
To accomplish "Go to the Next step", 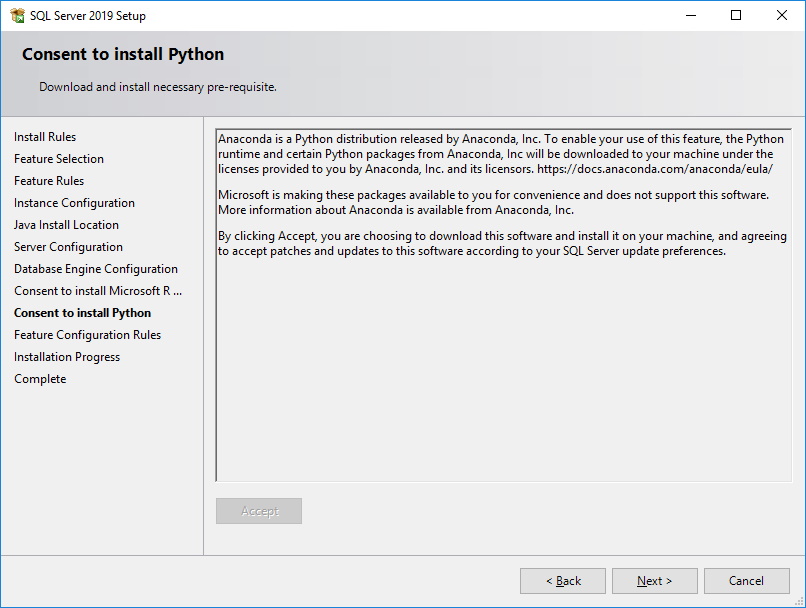I will [x=654, y=581].
